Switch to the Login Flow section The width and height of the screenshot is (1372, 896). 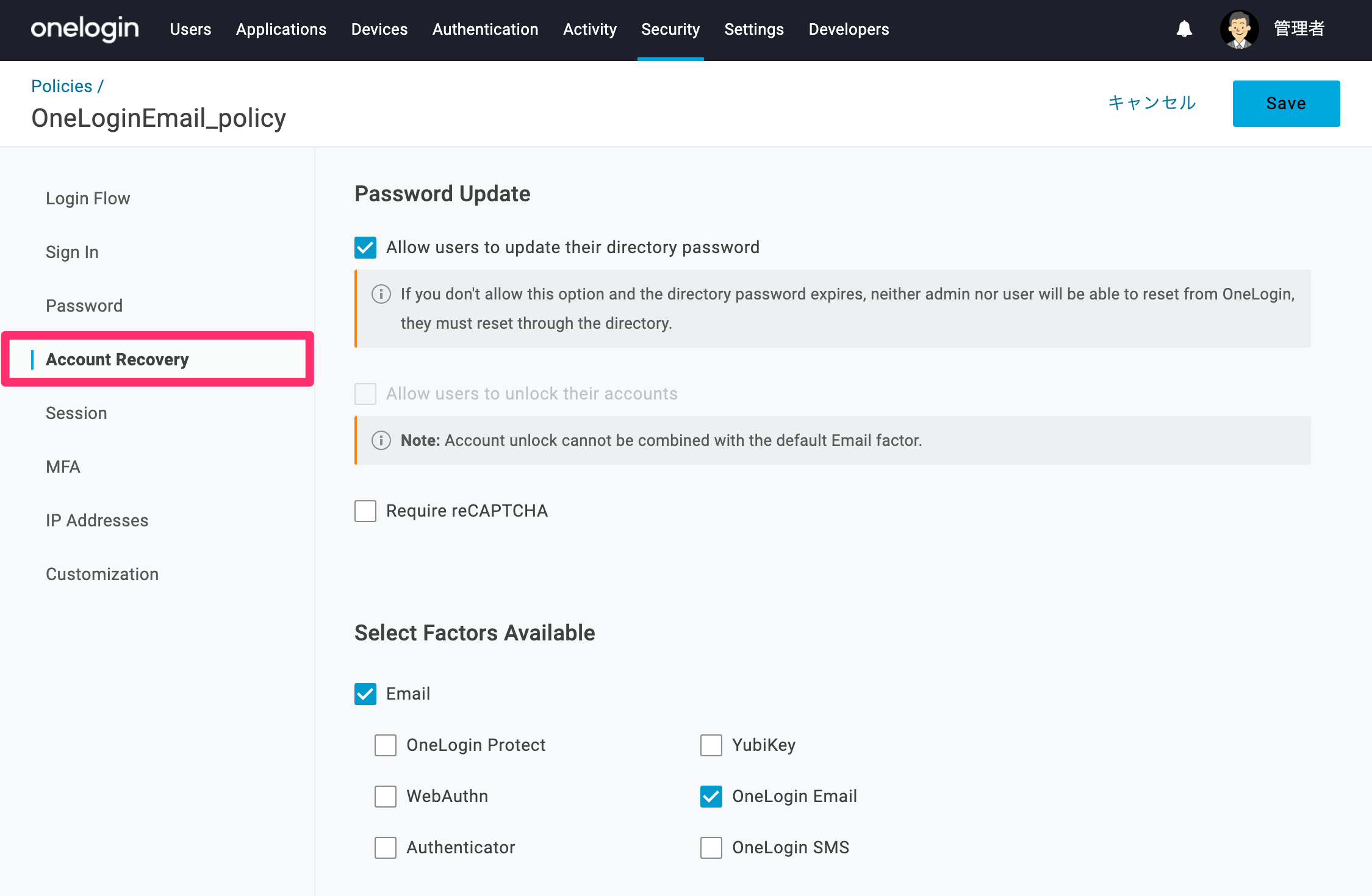(88, 199)
